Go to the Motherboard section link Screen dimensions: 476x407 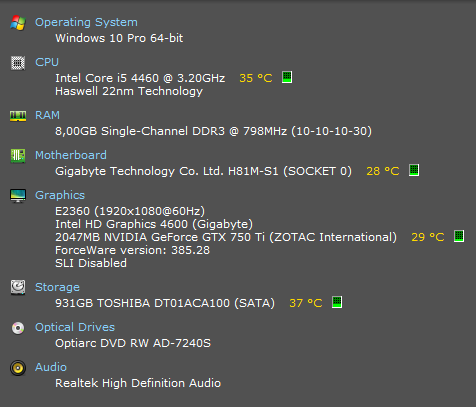point(71,155)
